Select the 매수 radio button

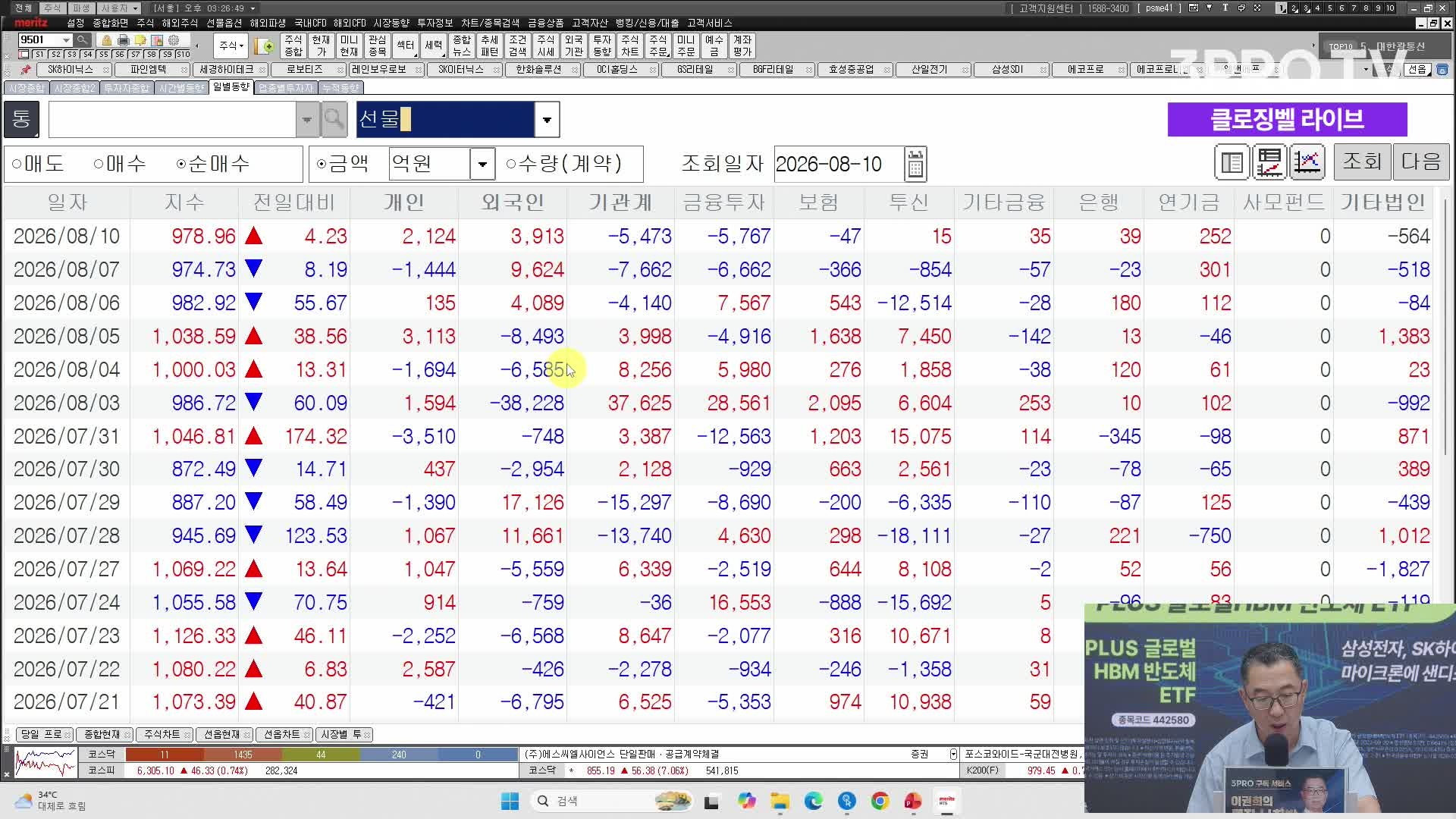[x=99, y=164]
